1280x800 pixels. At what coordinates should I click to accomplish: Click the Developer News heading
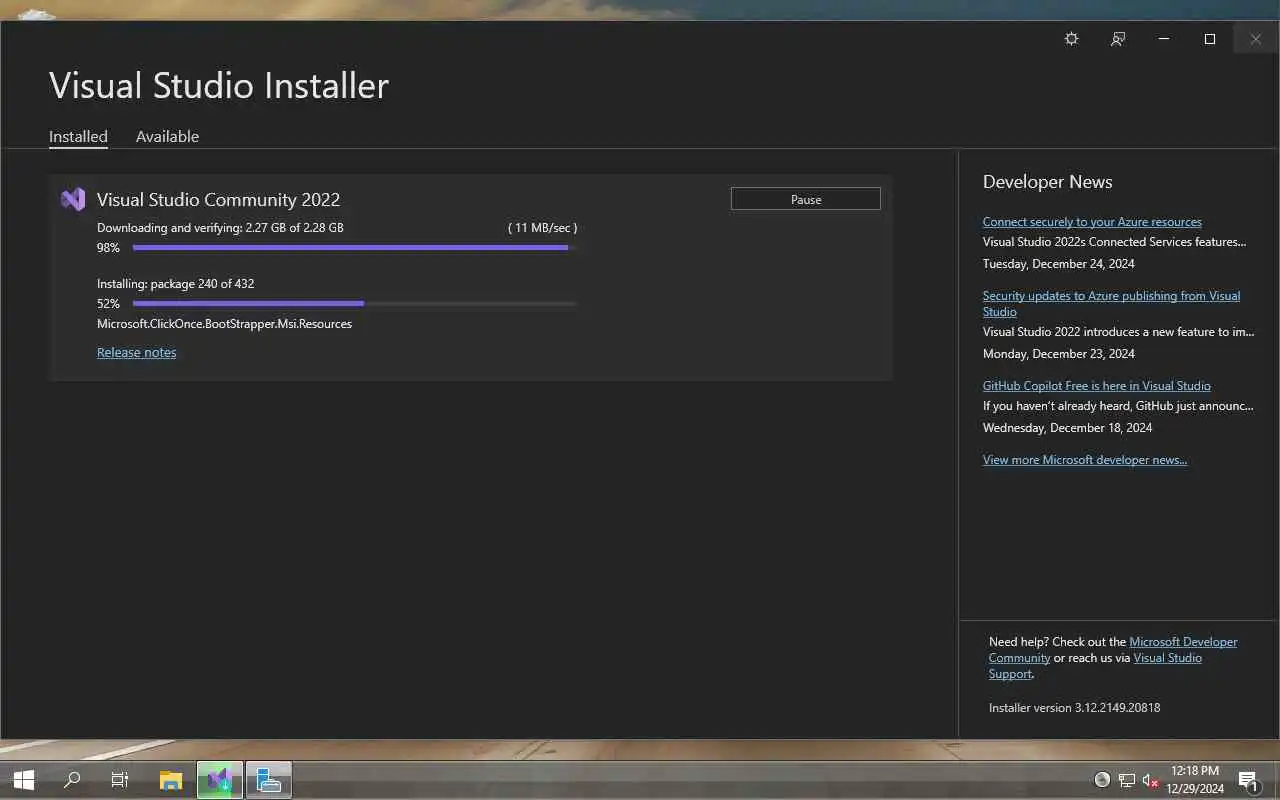(x=1048, y=182)
